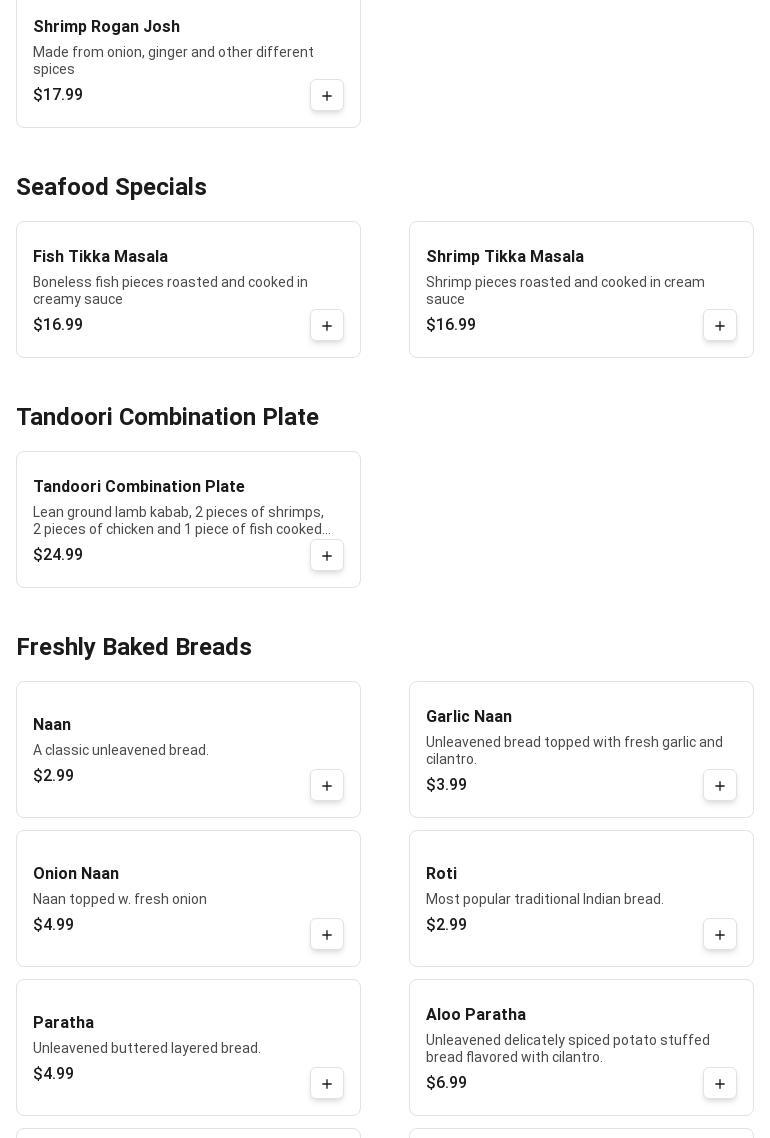Image resolution: width=770 pixels, height=1138 pixels.
Task: Add Aloo Paratha to order
Action: 720,1084
